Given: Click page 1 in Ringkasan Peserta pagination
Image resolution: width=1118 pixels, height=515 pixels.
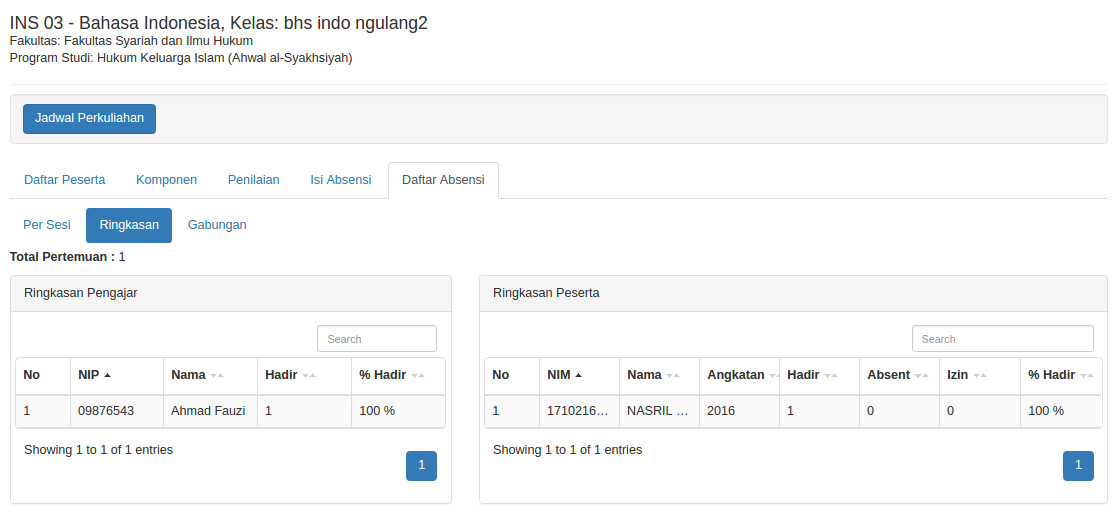Looking at the screenshot, I should [x=1078, y=466].
